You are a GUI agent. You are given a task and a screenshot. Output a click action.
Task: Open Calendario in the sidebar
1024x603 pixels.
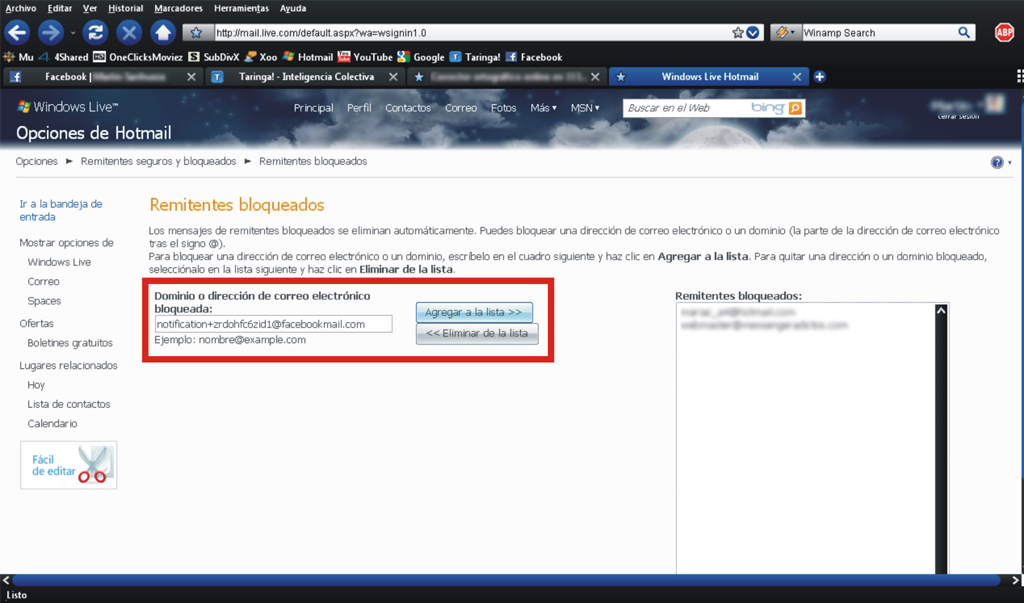click(52, 424)
